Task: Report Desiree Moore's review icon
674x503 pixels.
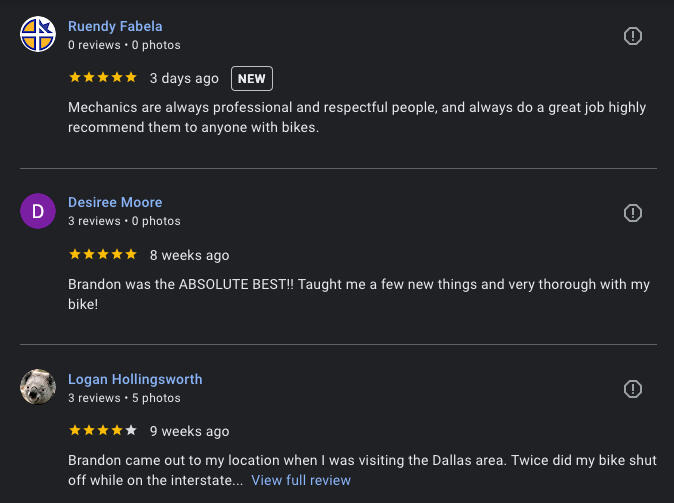Action: click(x=632, y=213)
